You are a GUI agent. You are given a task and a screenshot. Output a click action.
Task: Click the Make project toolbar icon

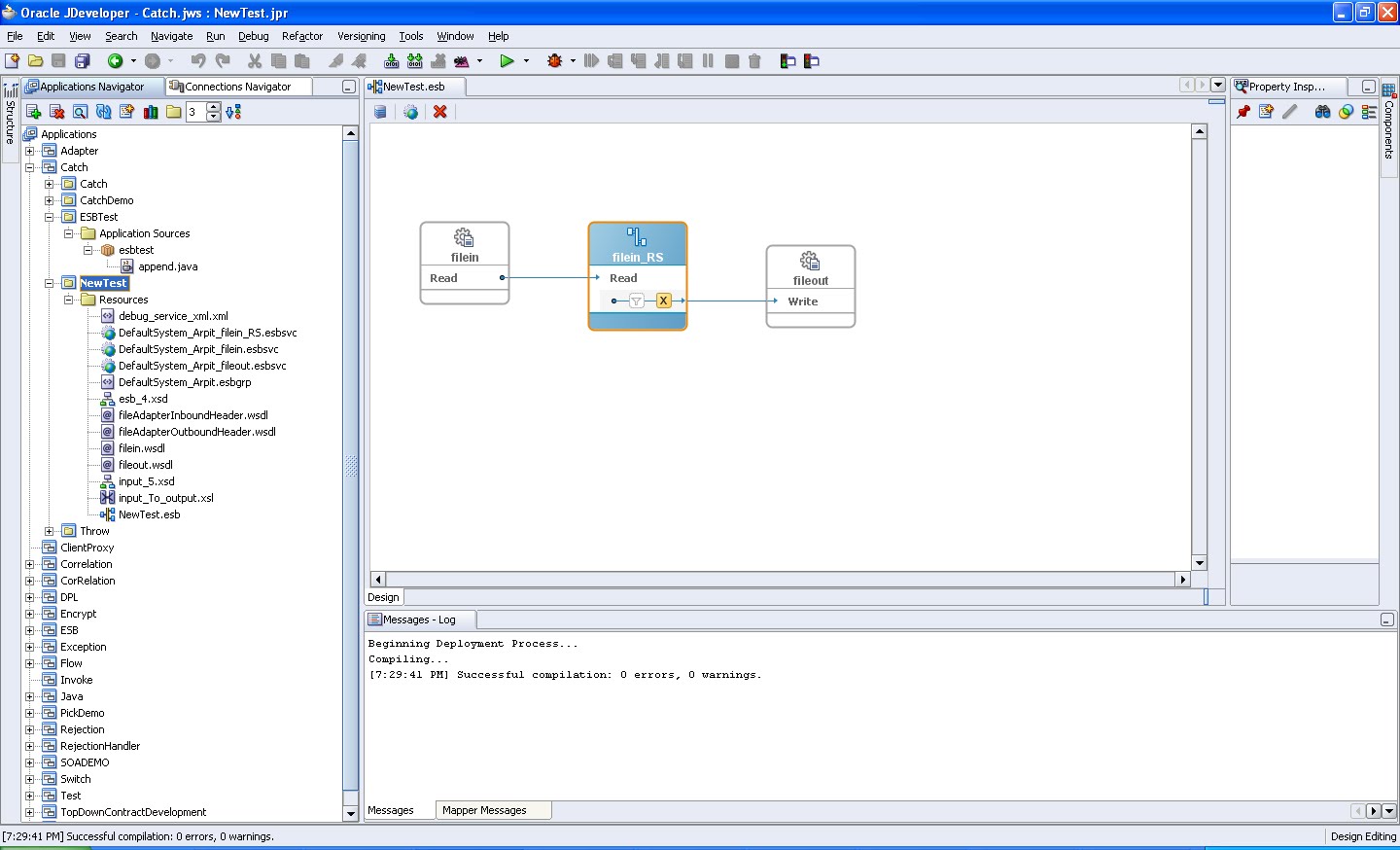tap(392, 60)
